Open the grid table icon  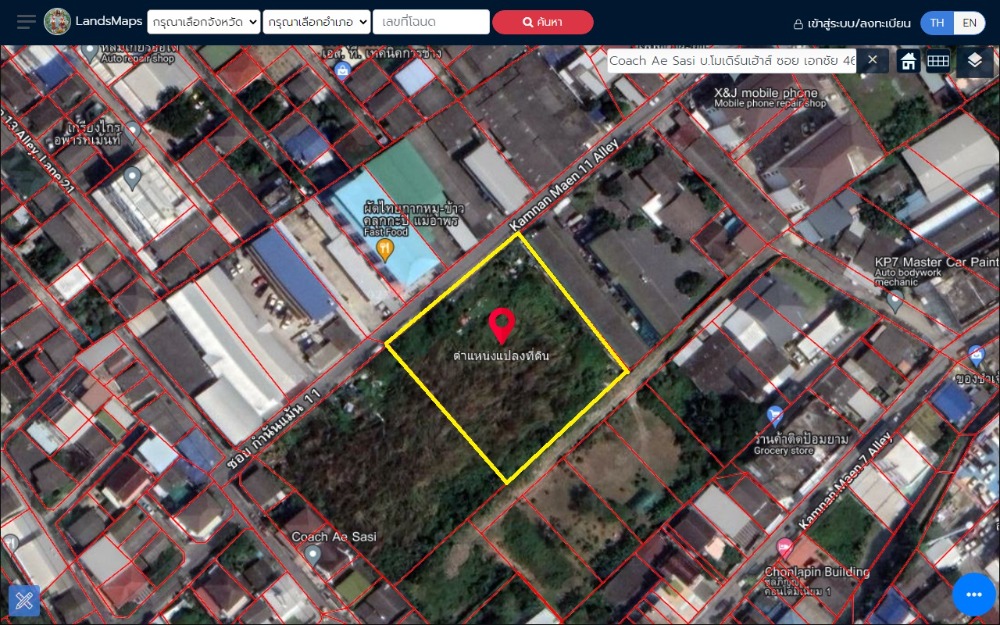click(x=938, y=61)
